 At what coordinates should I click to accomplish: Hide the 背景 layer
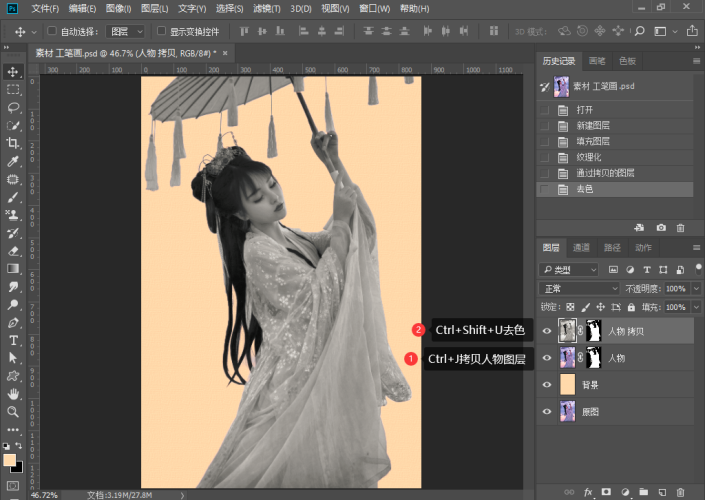coord(547,385)
